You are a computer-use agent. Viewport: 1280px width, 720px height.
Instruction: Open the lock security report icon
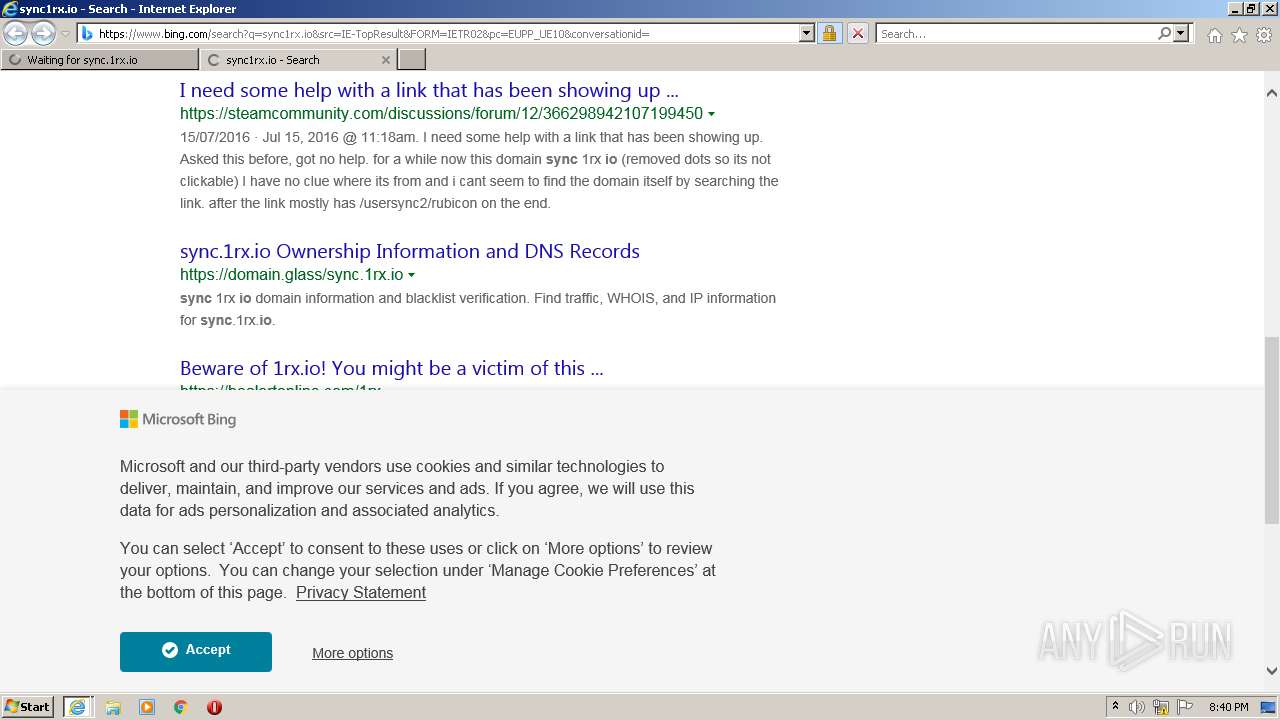point(829,33)
